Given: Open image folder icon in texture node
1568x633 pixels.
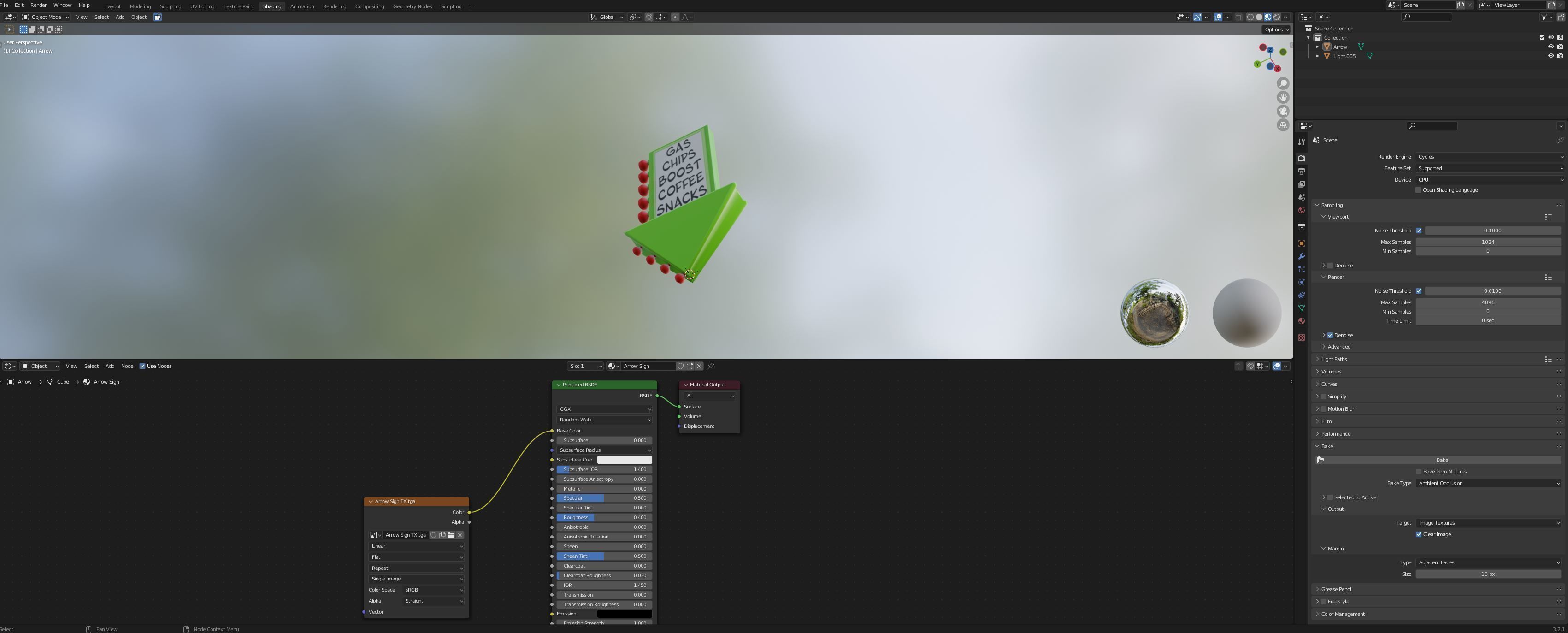Looking at the screenshot, I should pos(451,535).
